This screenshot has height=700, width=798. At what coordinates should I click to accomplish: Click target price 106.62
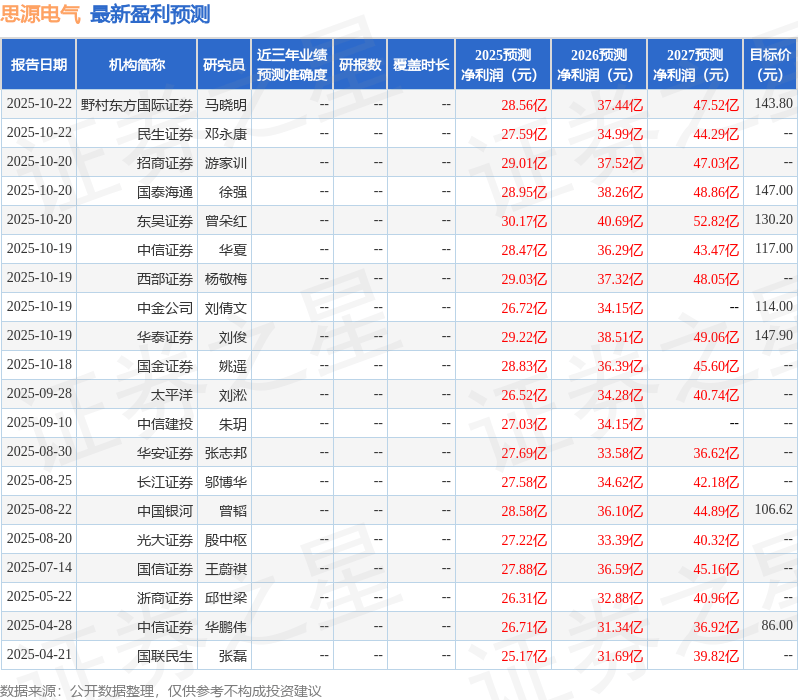(x=774, y=510)
